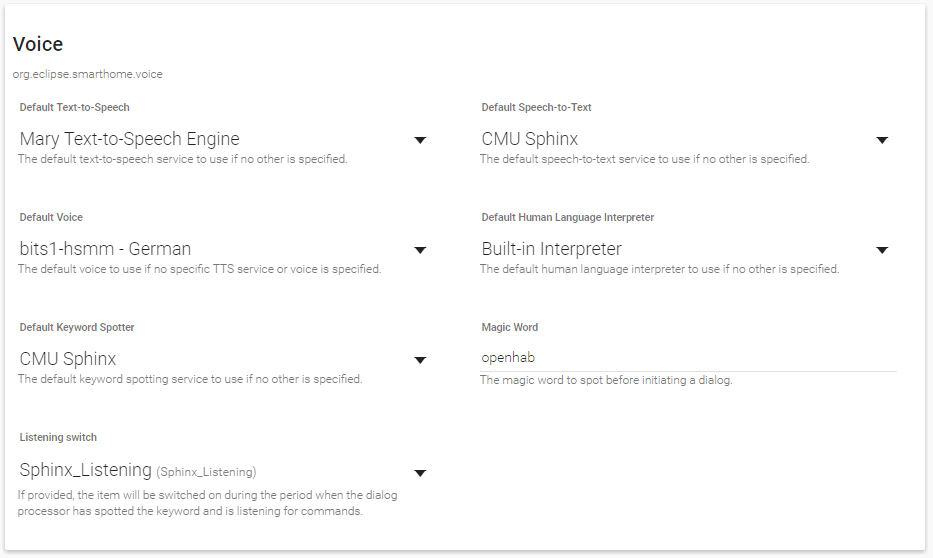Viewport: 933px width, 558px height.
Task: Click the Default Keyword Spotter label
Action: click(77, 327)
